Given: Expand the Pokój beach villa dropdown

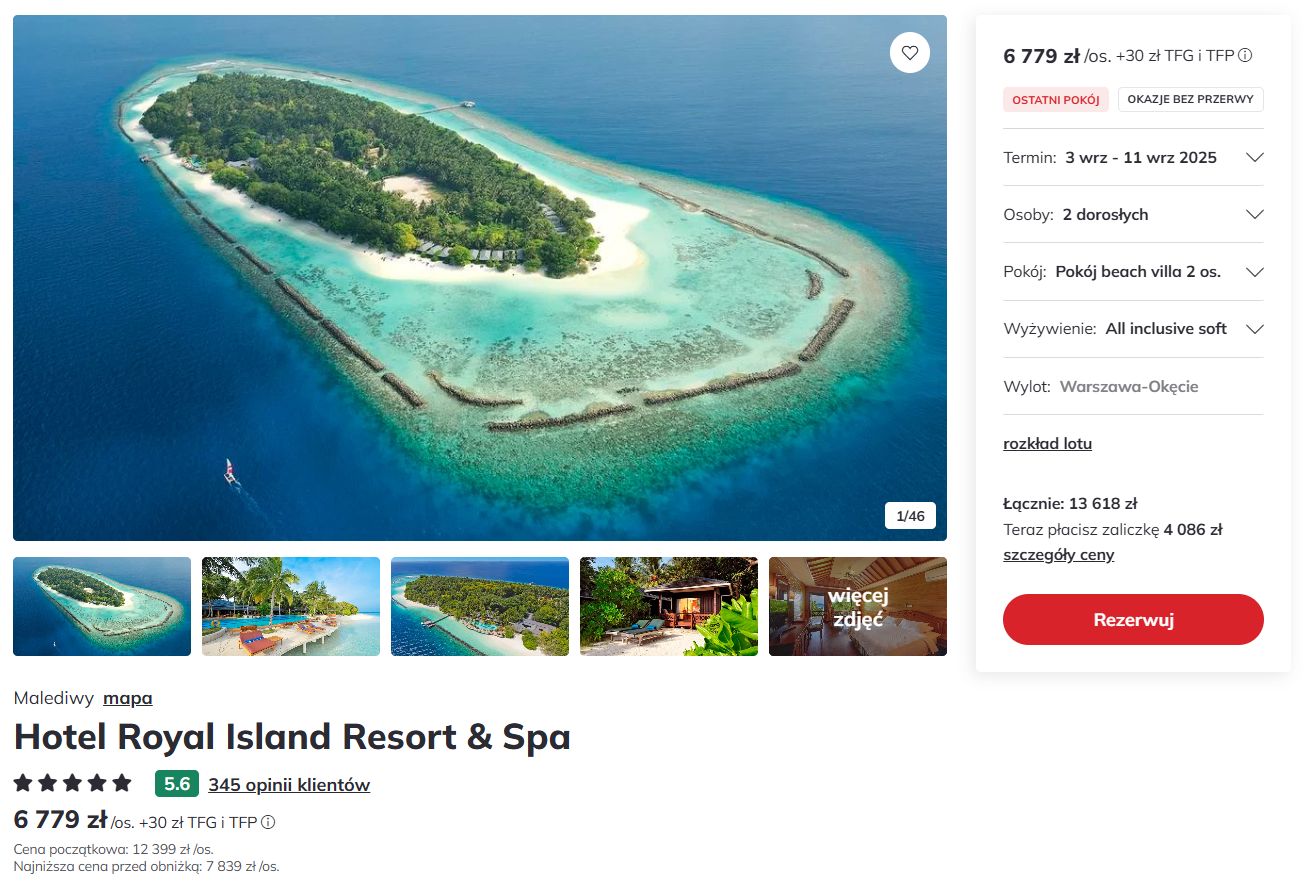Looking at the screenshot, I should coord(1133,271).
